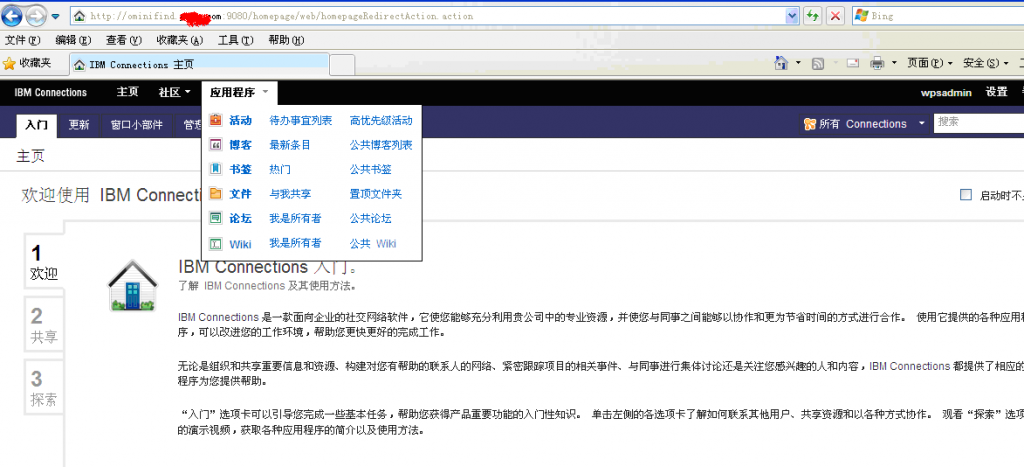
Task: Click the 论坛 forum icon
Action: pos(215,218)
